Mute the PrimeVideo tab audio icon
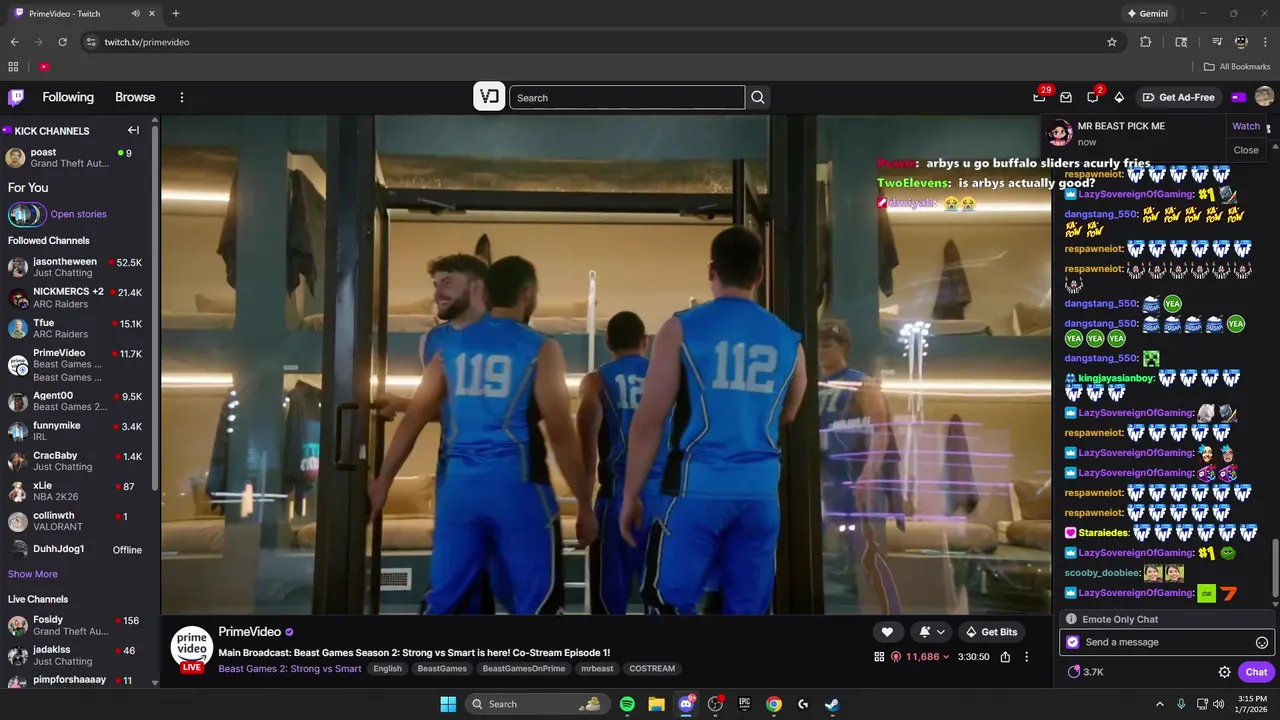Screen dimensions: 1280x720 point(136,14)
